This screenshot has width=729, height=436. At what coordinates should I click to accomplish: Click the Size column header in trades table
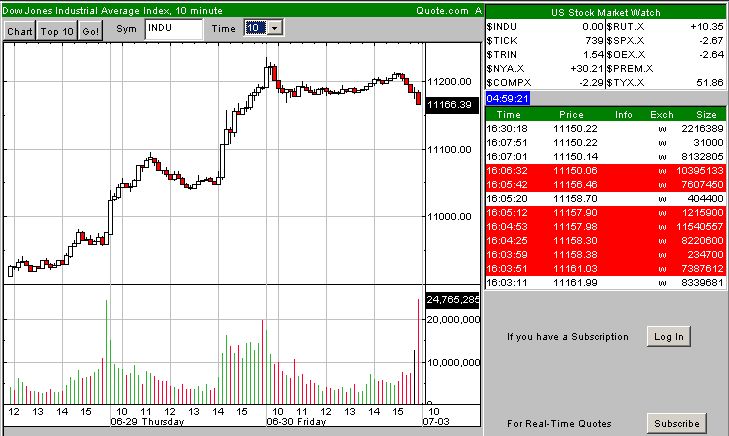pos(706,114)
